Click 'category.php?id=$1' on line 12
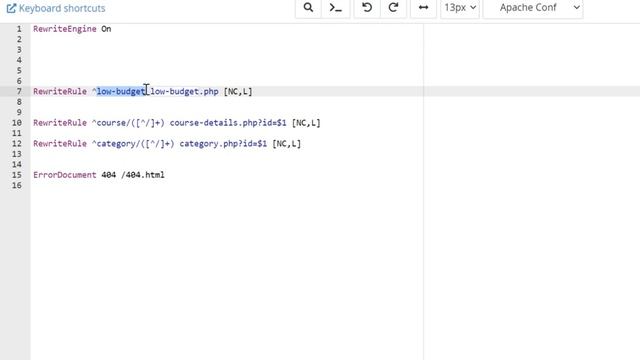The width and height of the screenshot is (640, 360). pyautogui.click(x=223, y=144)
